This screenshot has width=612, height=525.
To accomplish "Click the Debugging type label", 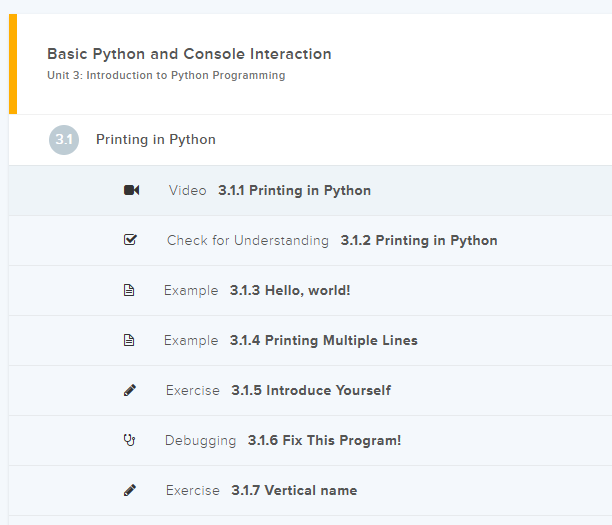I will click(x=200, y=440).
